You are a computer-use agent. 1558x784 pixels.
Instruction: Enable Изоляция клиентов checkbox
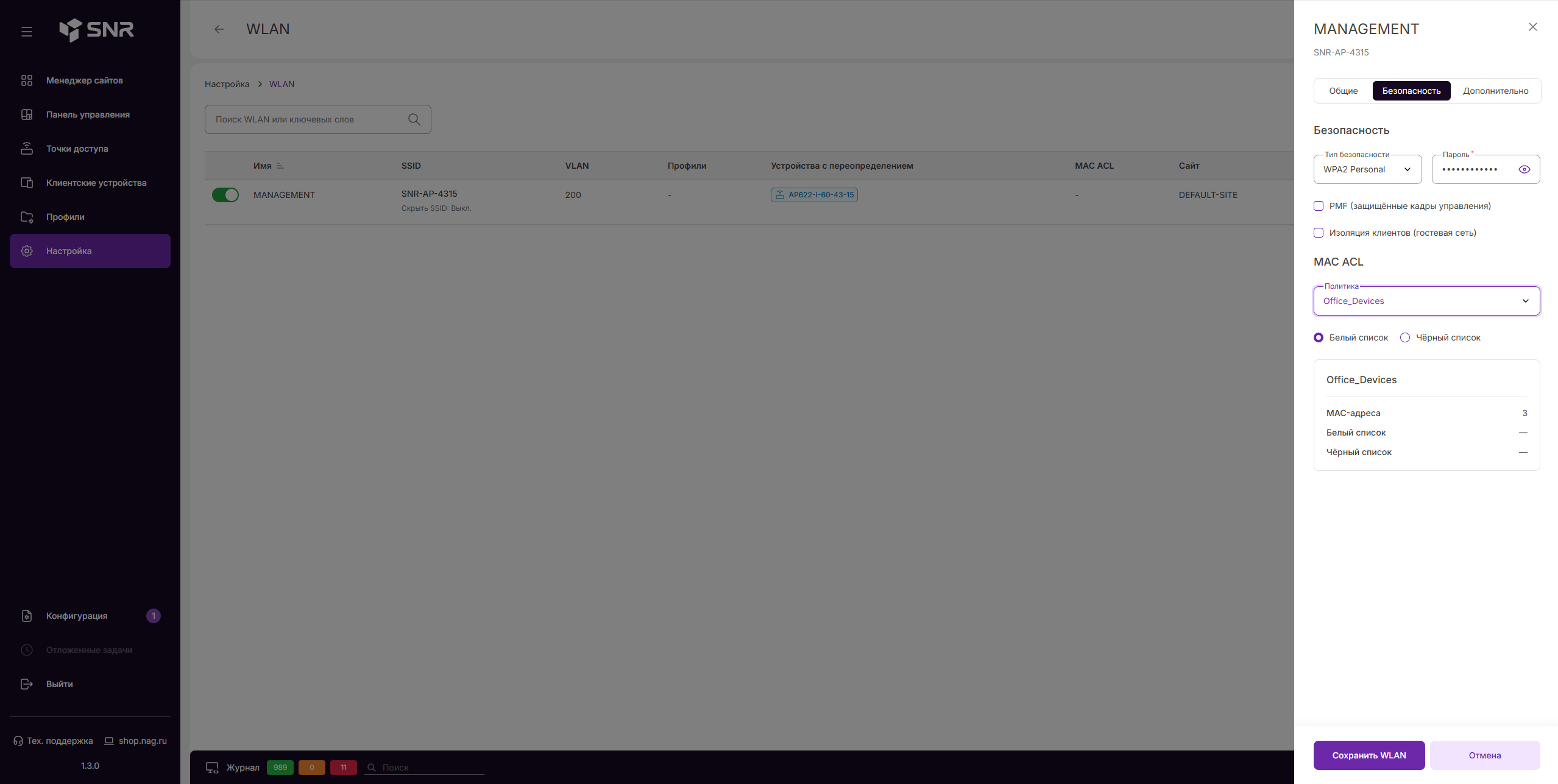(x=1319, y=233)
